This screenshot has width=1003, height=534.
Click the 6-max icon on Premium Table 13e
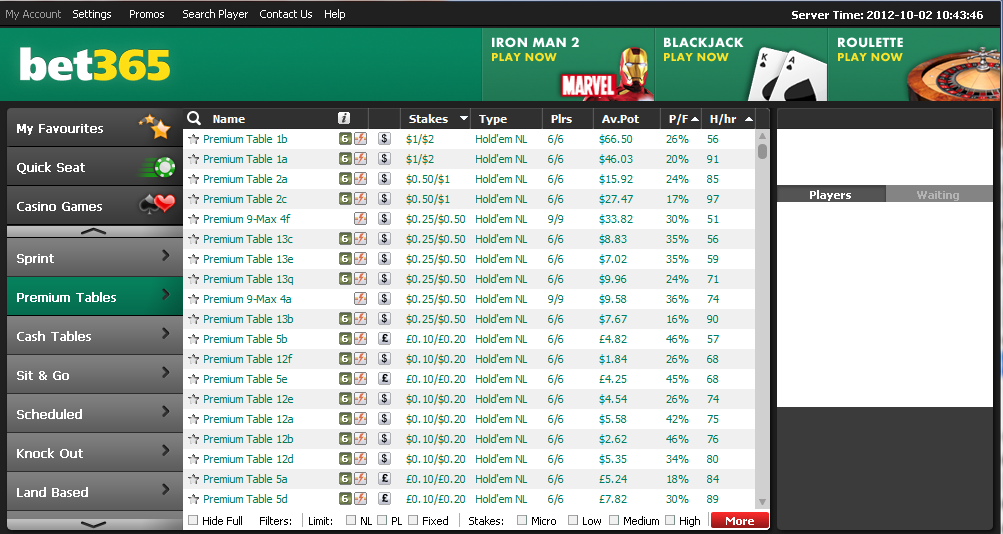(x=345, y=259)
